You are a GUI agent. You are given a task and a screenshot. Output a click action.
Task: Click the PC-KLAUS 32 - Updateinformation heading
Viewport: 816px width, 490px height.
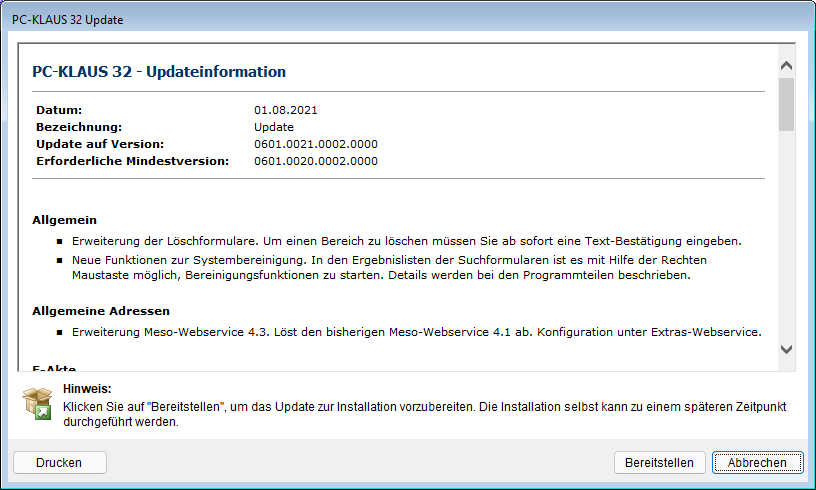pos(159,72)
